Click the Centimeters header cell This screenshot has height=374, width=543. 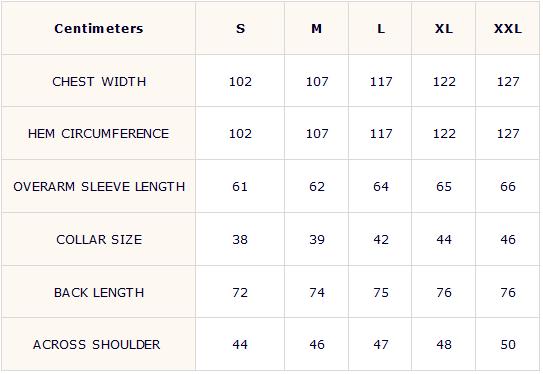point(99,28)
